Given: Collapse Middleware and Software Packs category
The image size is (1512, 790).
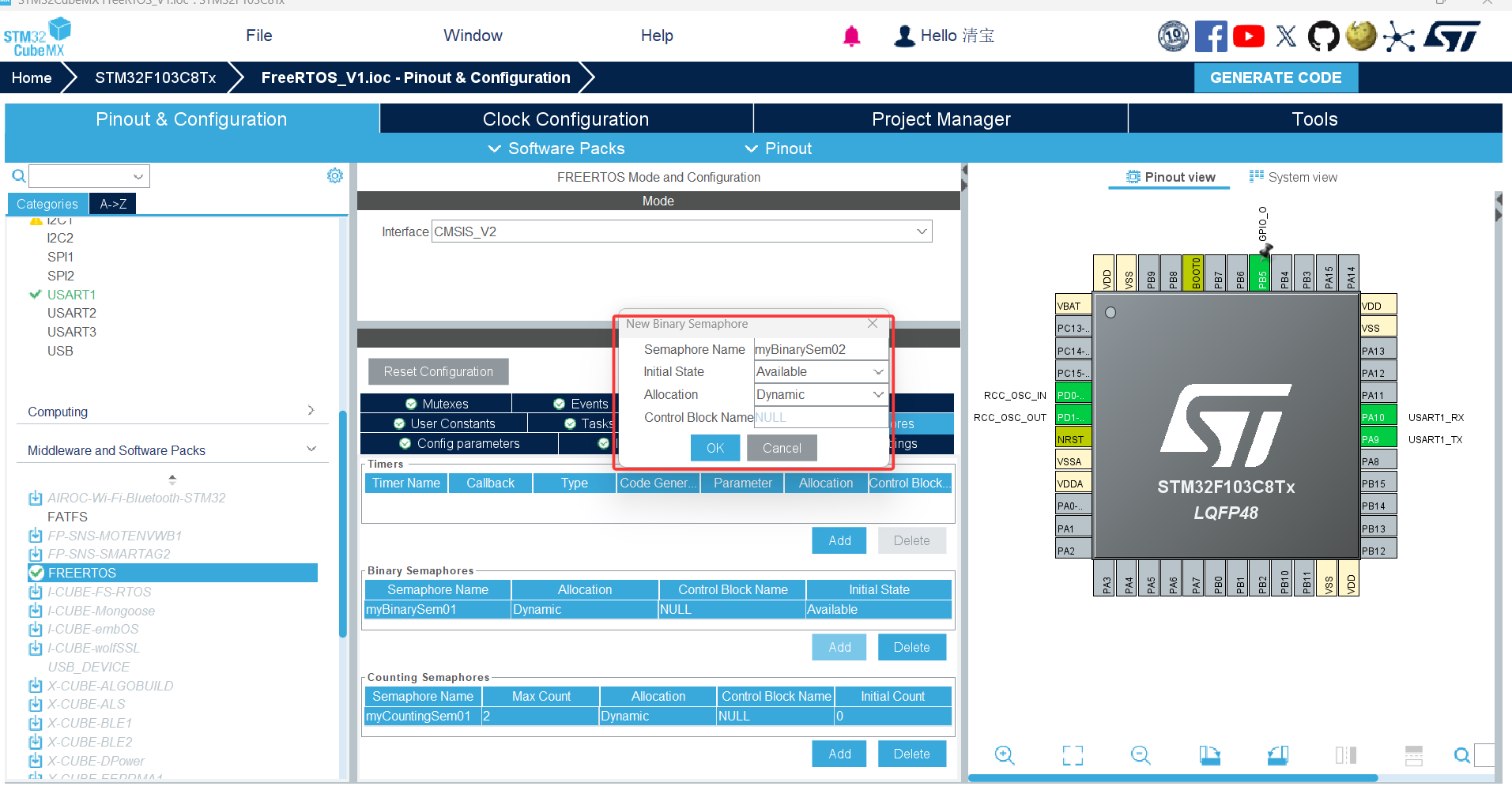Looking at the screenshot, I should pyautogui.click(x=172, y=450).
